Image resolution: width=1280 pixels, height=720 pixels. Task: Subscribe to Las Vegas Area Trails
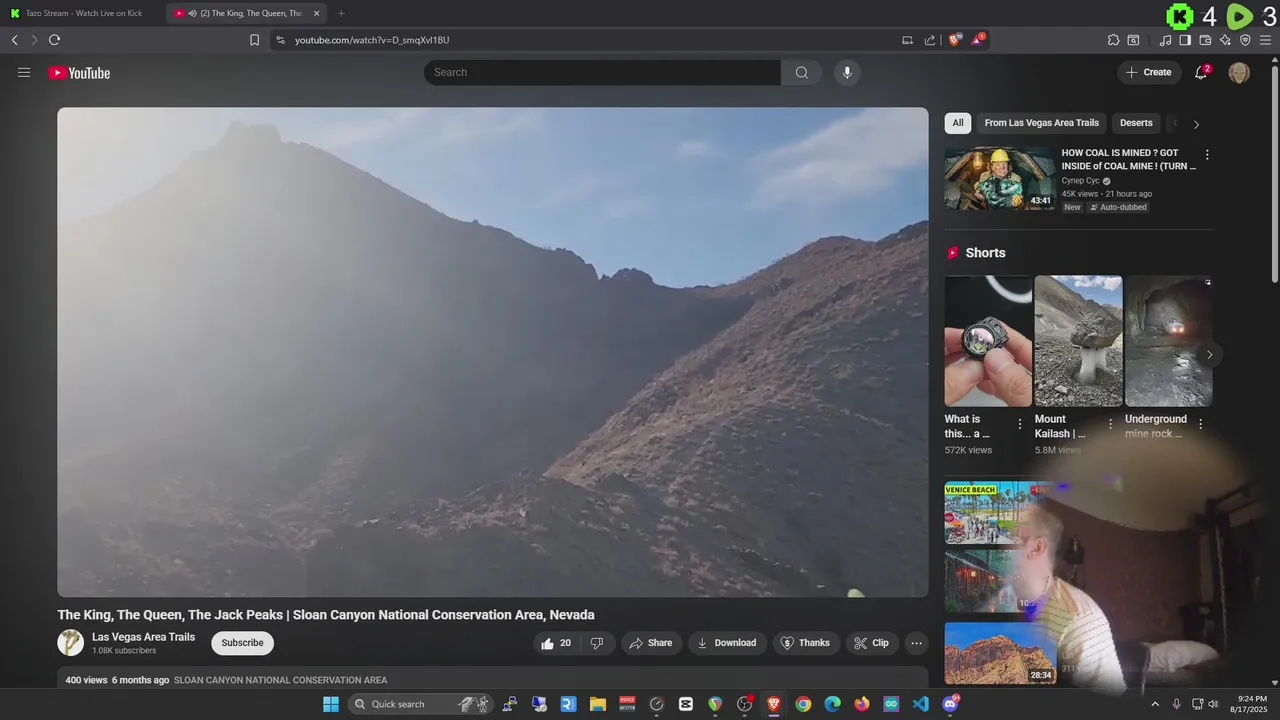coord(242,643)
